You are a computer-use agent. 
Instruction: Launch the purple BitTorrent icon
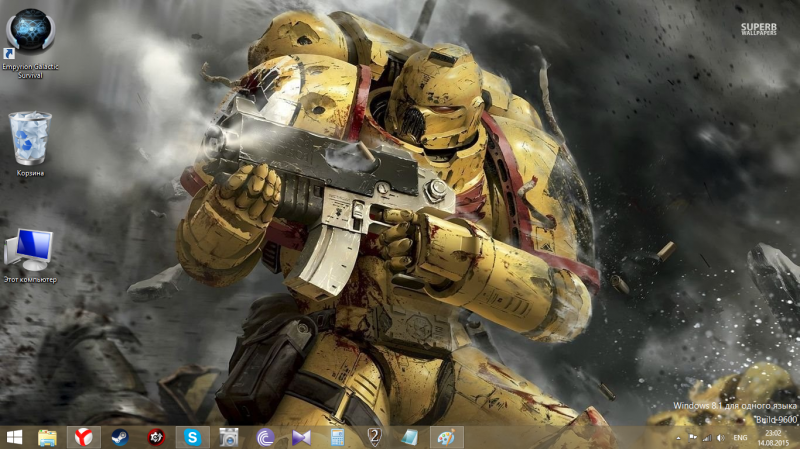[x=265, y=437]
